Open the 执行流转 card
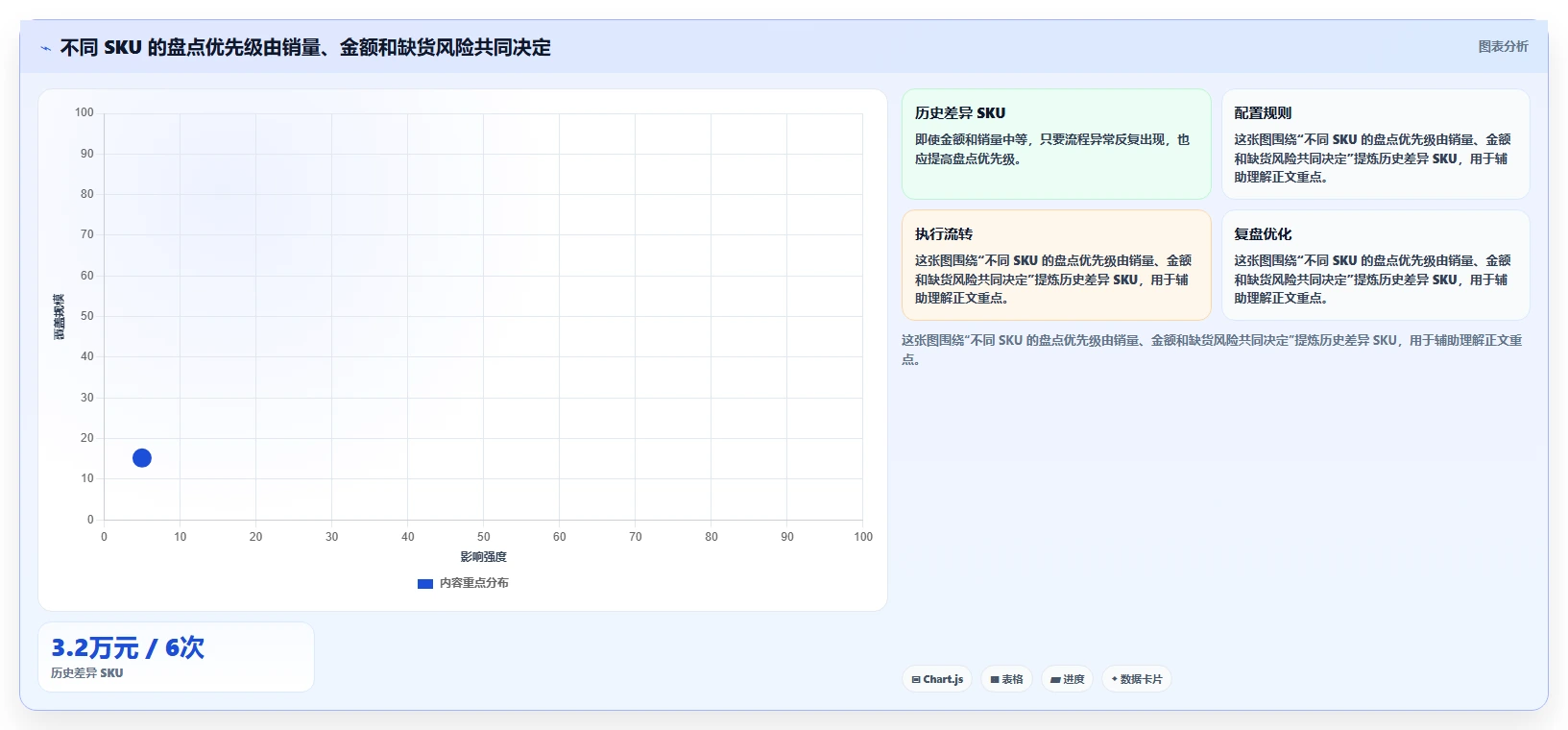Viewport: 1568px width, 730px height. (1056, 265)
